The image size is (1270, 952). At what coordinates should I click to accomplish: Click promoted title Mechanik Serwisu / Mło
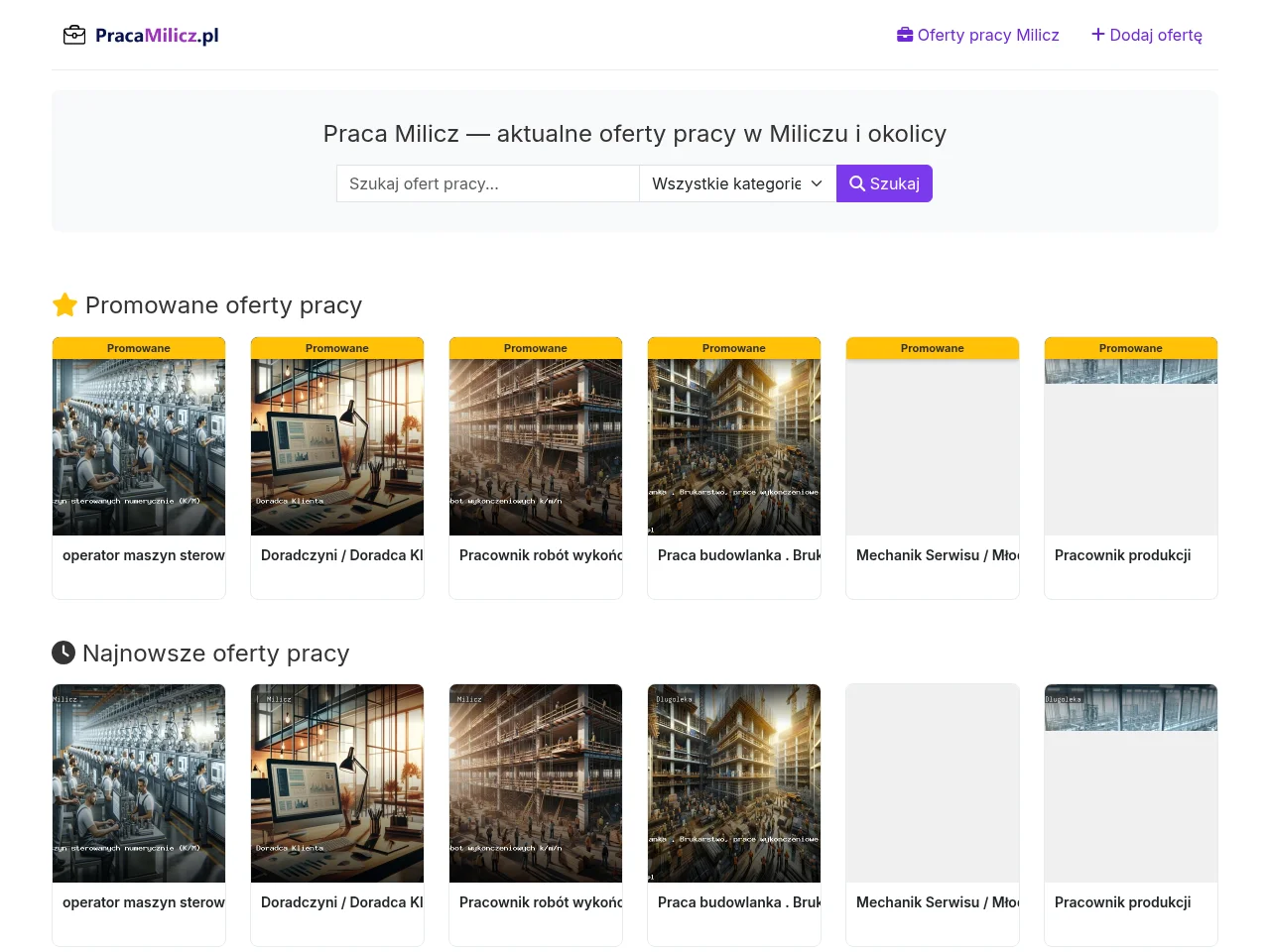click(x=938, y=555)
